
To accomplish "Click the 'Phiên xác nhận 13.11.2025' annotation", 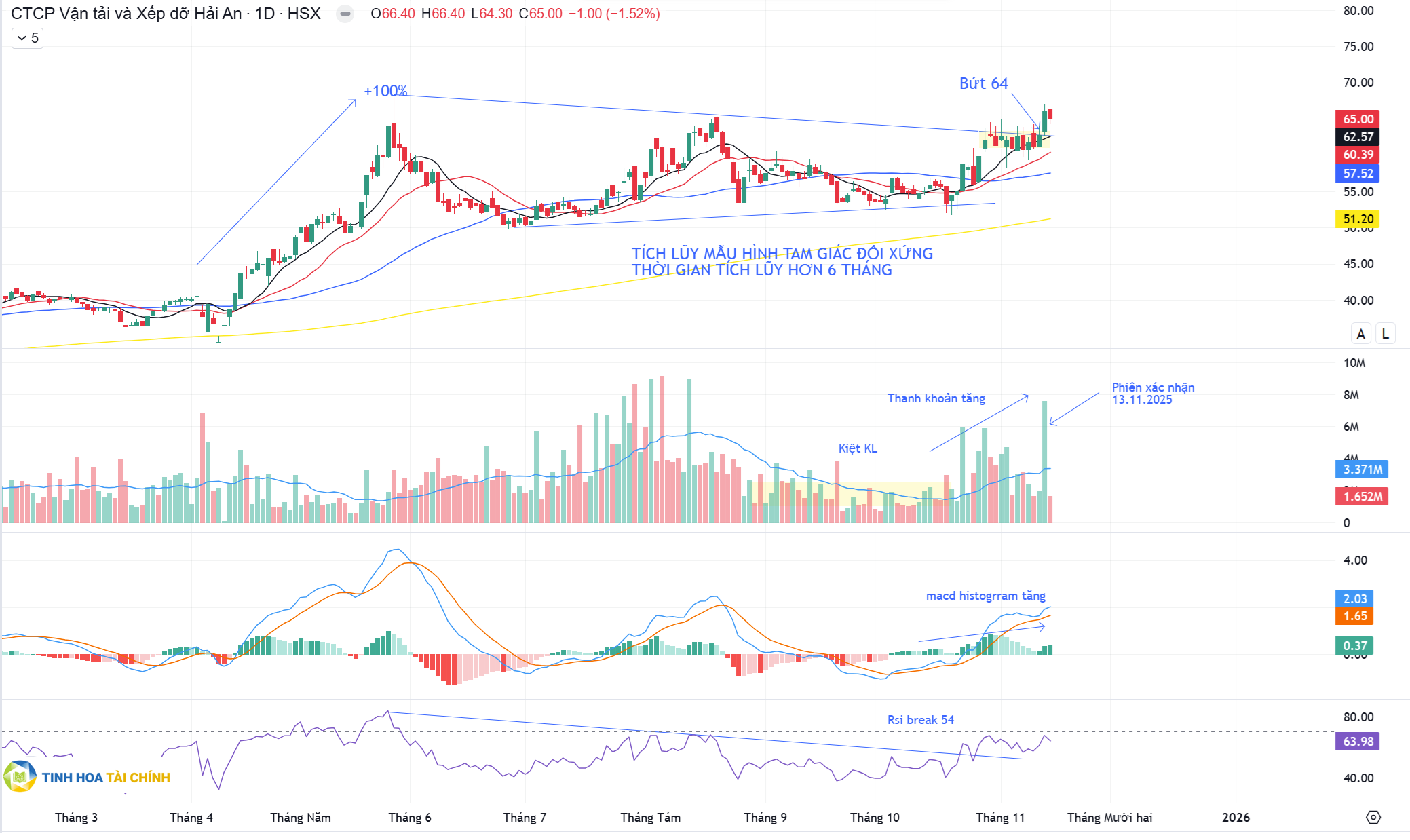I will [x=1152, y=394].
